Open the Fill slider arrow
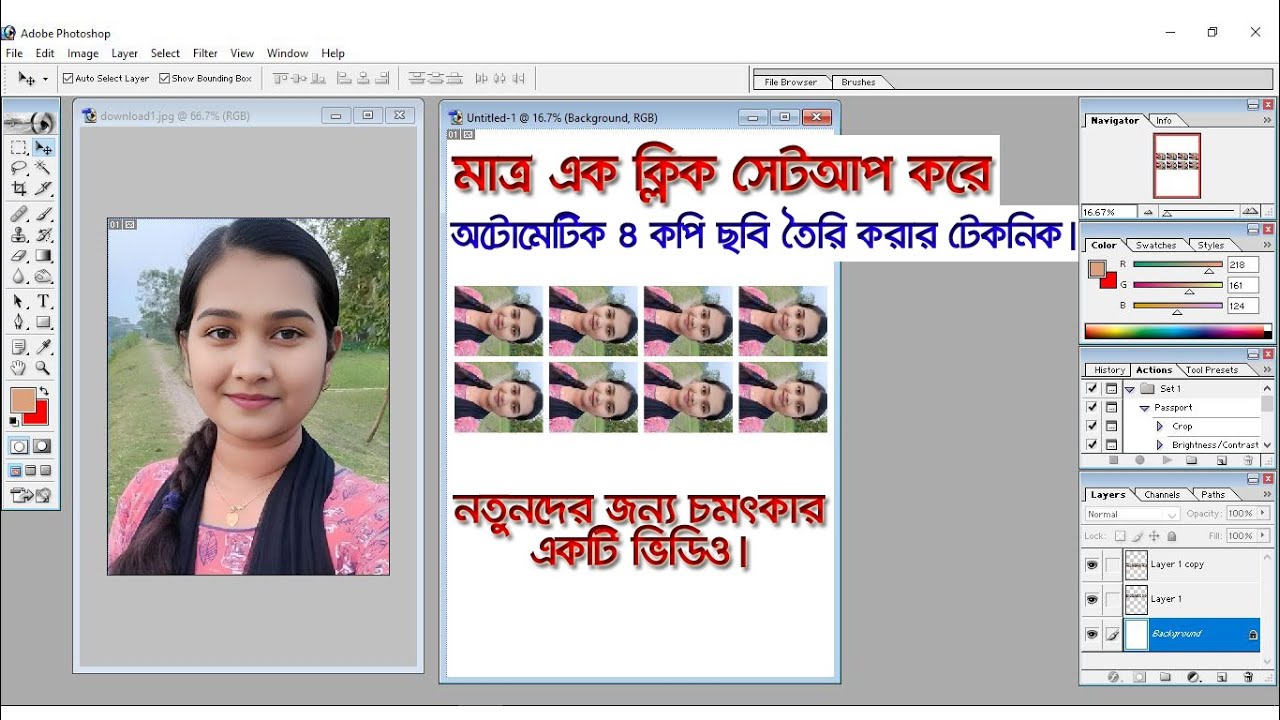This screenshot has width=1280, height=720. pos(1263,536)
